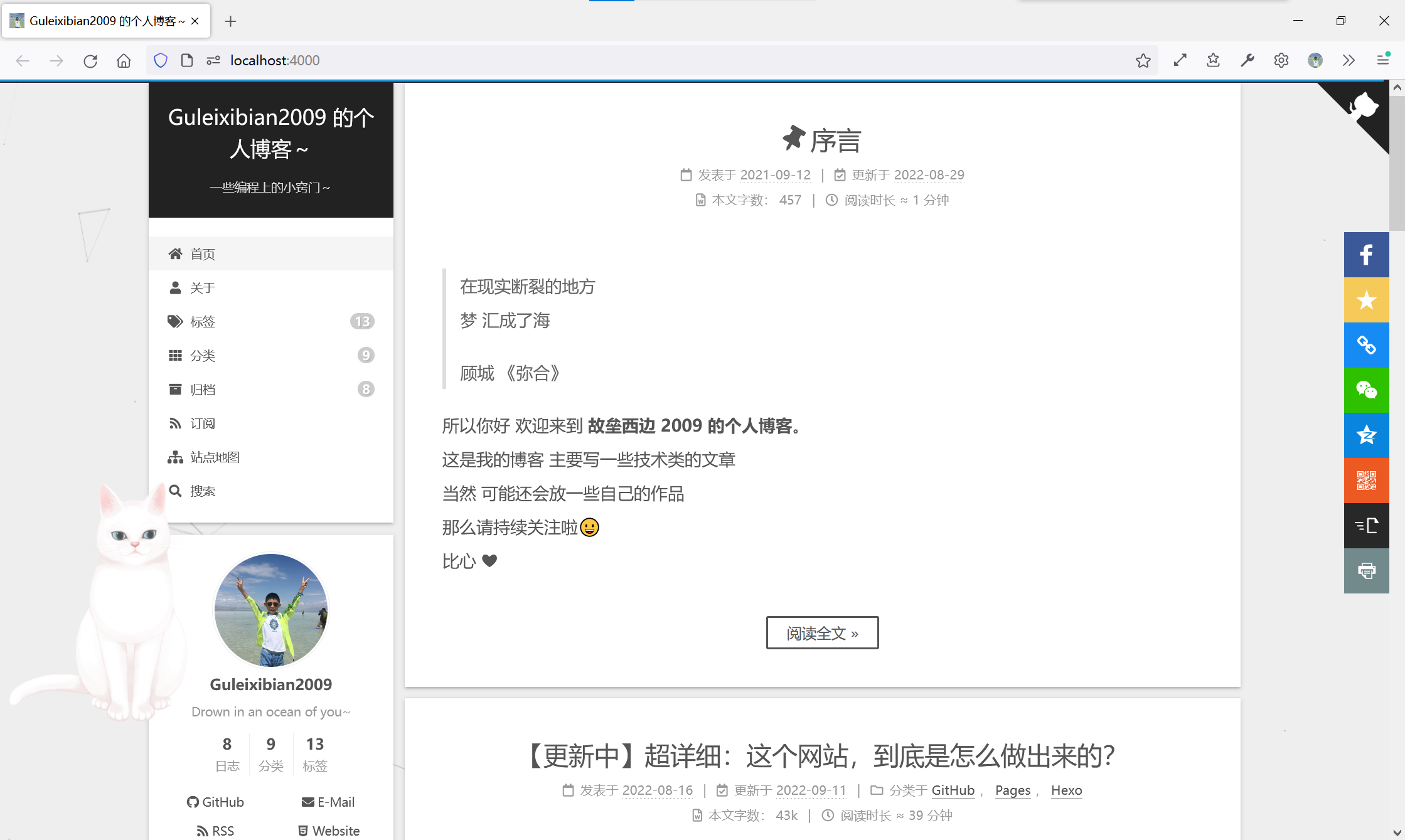This screenshot has height=840, width=1405.
Task: Open the 归档 archive menu item
Action: (x=203, y=390)
